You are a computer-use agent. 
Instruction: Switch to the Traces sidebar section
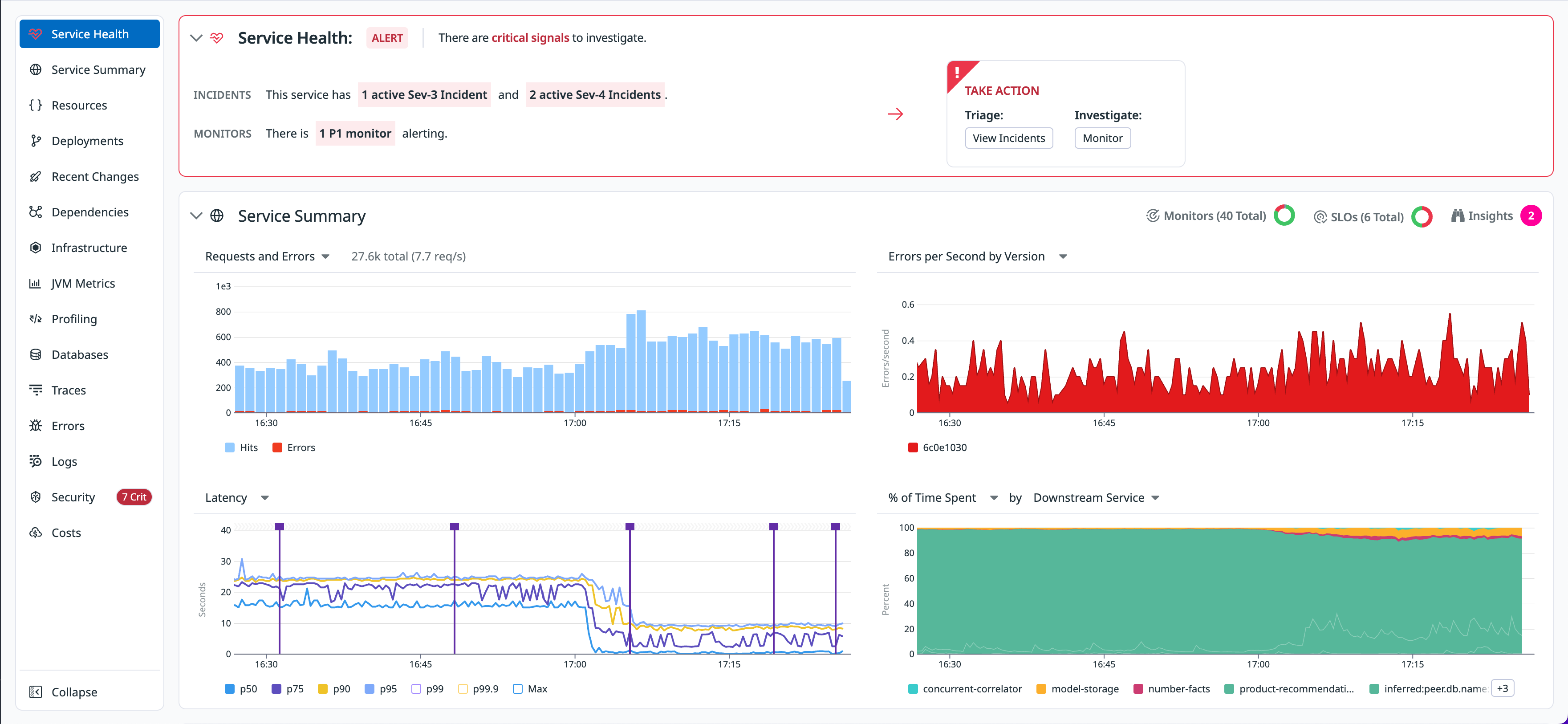tap(68, 390)
